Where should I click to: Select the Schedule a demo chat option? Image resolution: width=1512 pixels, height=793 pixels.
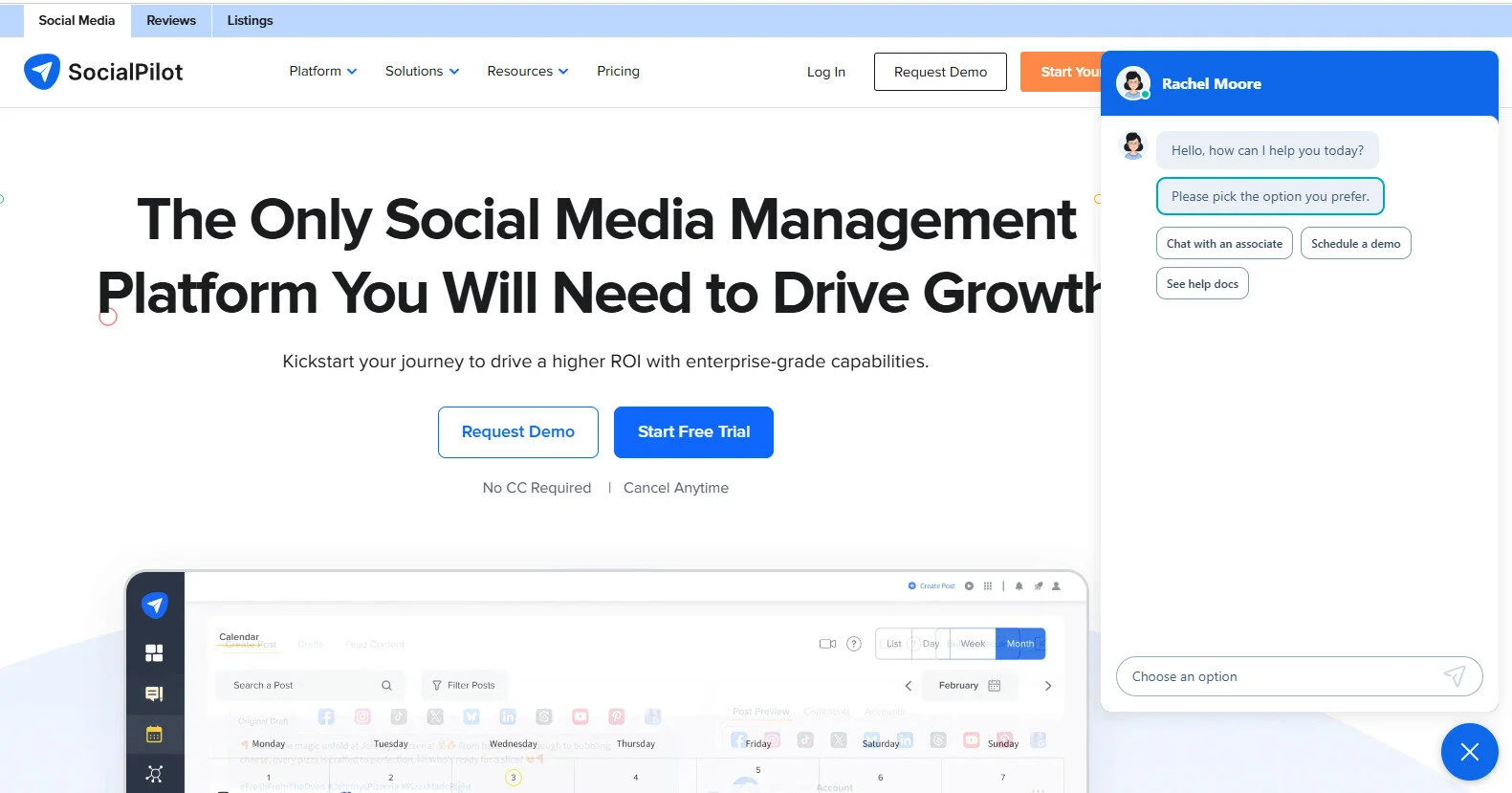coord(1355,244)
